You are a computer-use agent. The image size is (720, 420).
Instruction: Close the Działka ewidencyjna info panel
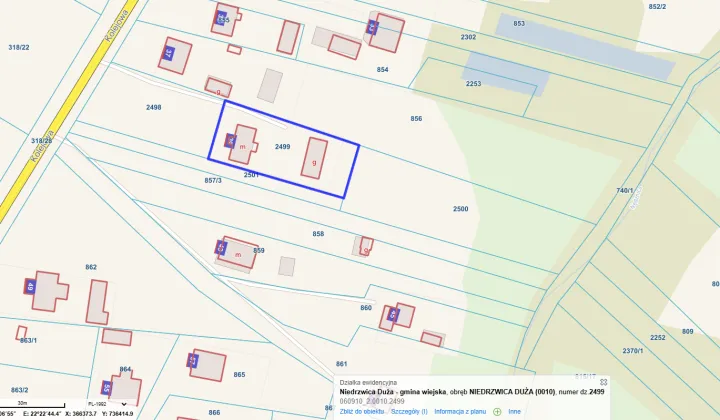(603, 382)
